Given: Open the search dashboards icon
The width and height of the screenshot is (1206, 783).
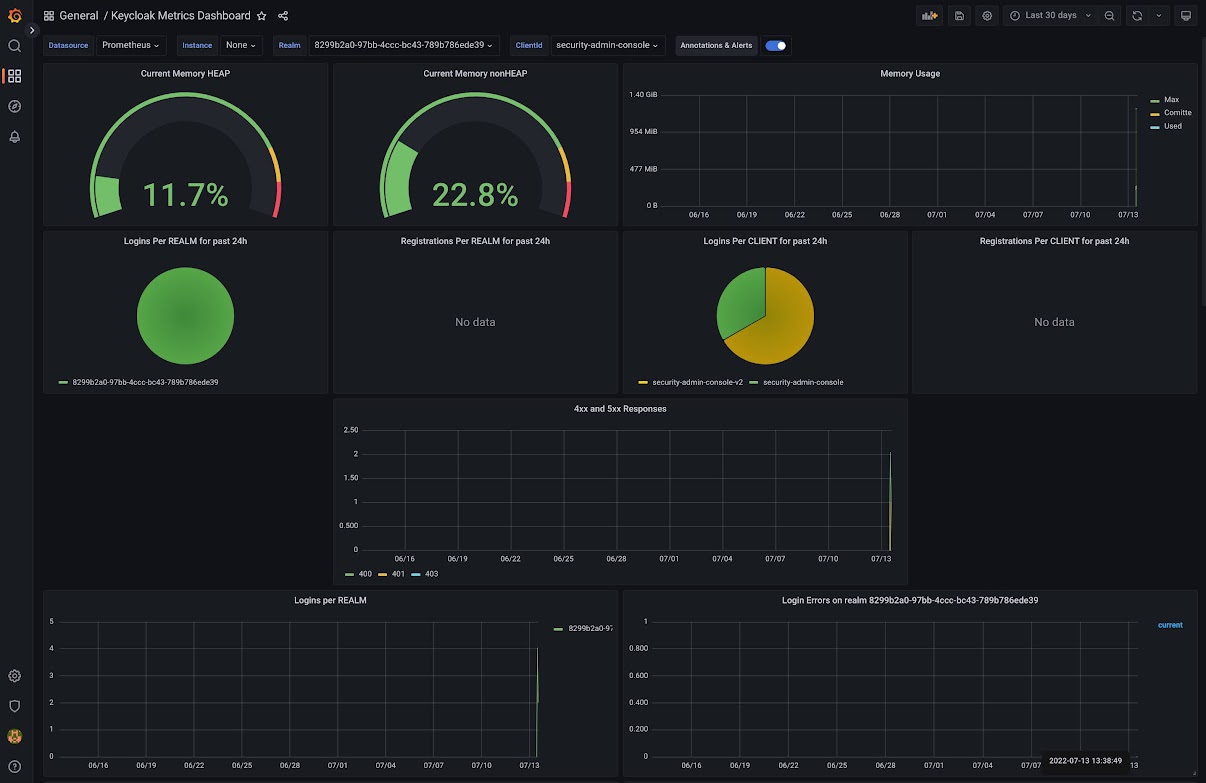Looking at the screenshot, I should 14,46.
